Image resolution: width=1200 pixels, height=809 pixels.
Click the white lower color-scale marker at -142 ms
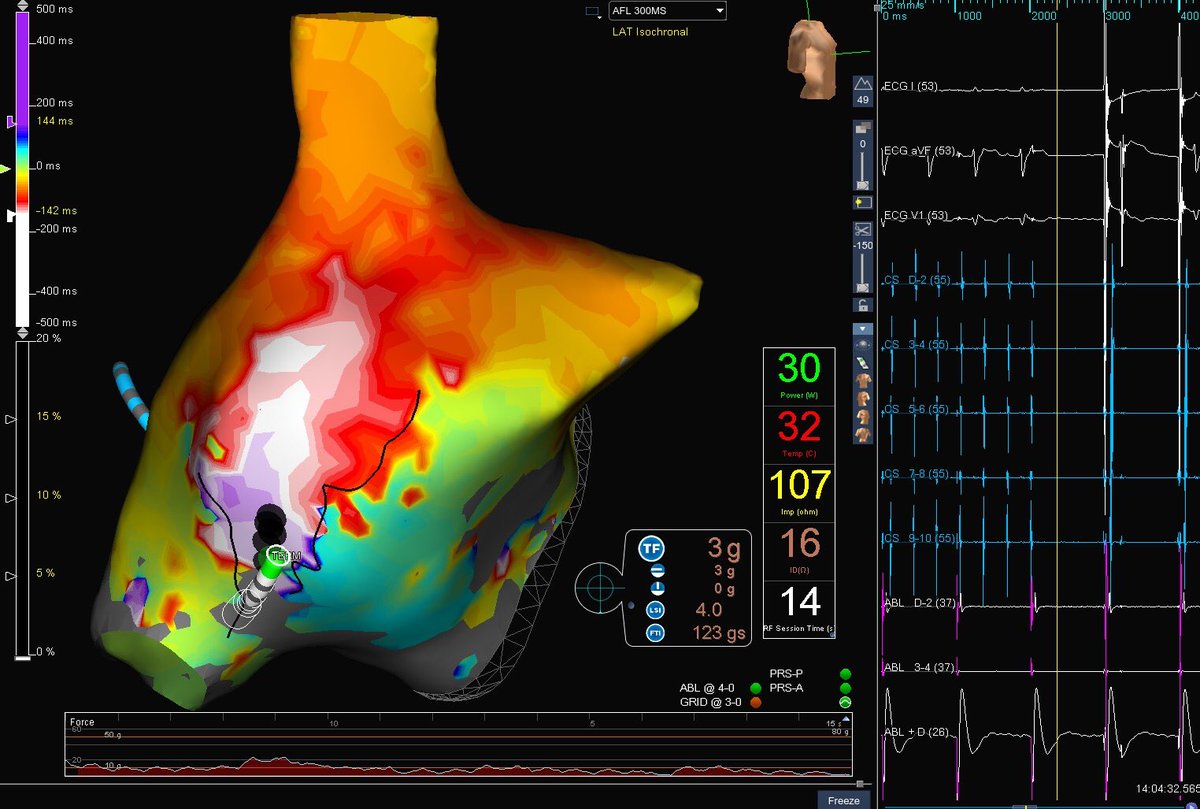[x=11, y=214]
